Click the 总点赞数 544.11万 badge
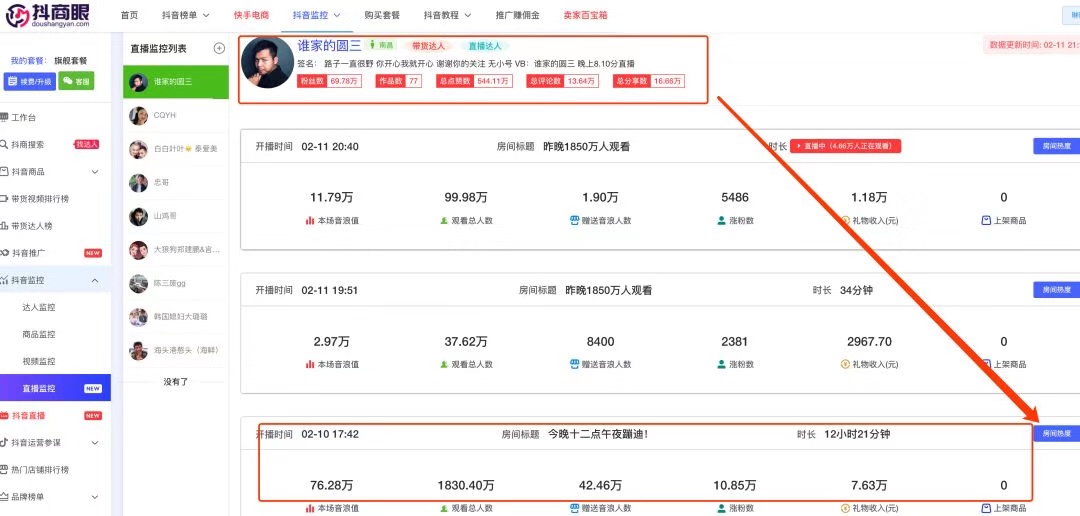This screenshot has height=516, width=1080. pos(475,81)
